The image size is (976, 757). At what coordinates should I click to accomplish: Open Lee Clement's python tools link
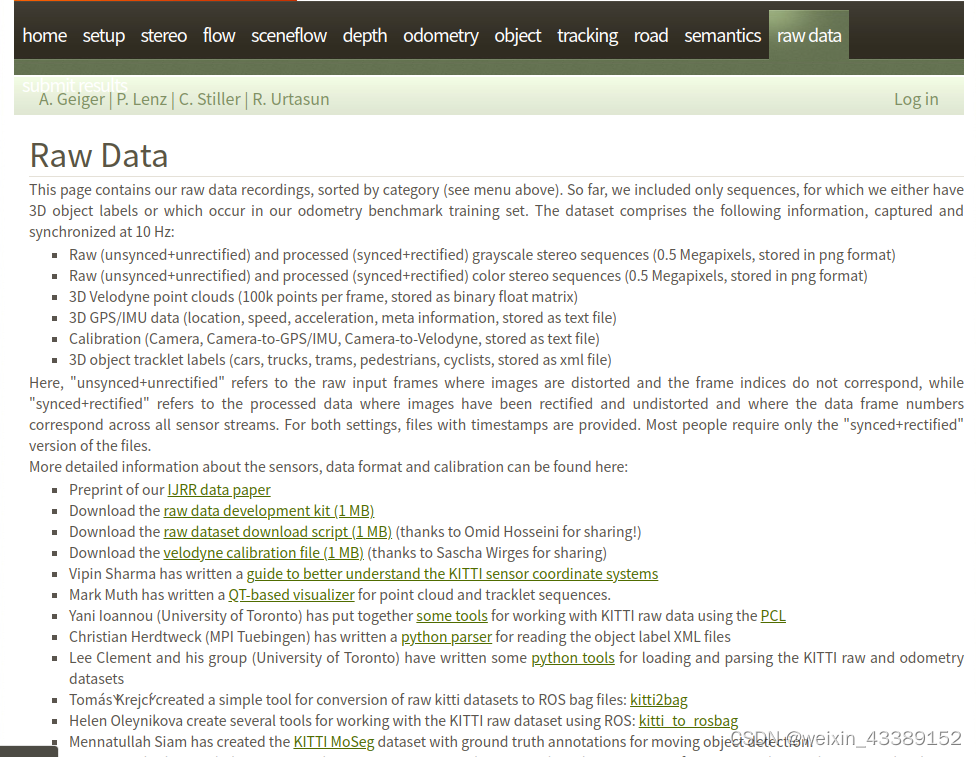(573, 658)
